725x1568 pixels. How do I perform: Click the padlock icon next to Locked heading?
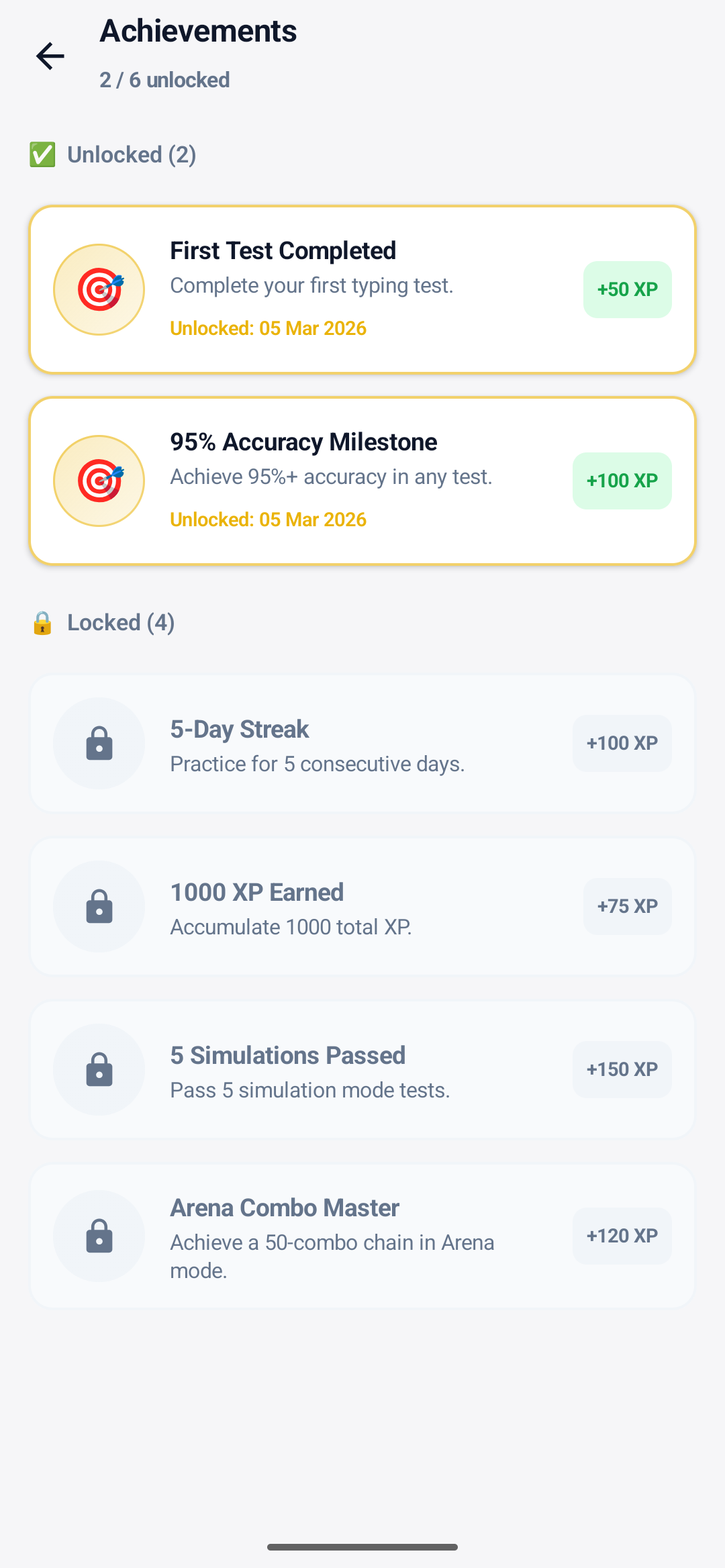click(42, 622)
